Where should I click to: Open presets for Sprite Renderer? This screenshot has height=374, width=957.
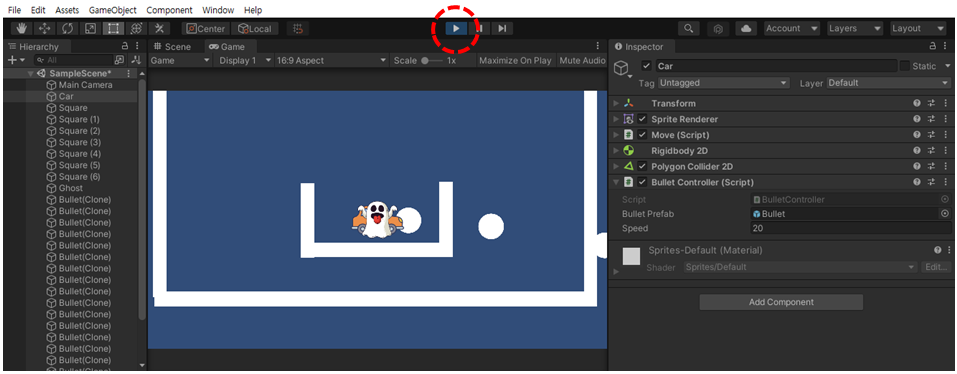pyautogui.click(x=932, y=120)
